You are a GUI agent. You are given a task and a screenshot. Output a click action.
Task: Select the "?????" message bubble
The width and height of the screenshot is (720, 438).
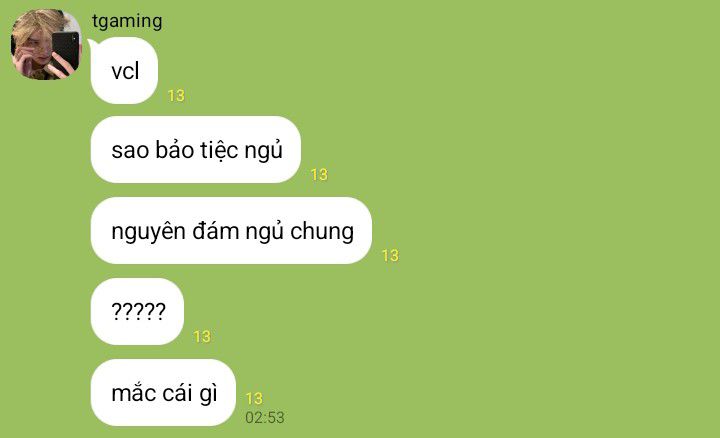137,311
